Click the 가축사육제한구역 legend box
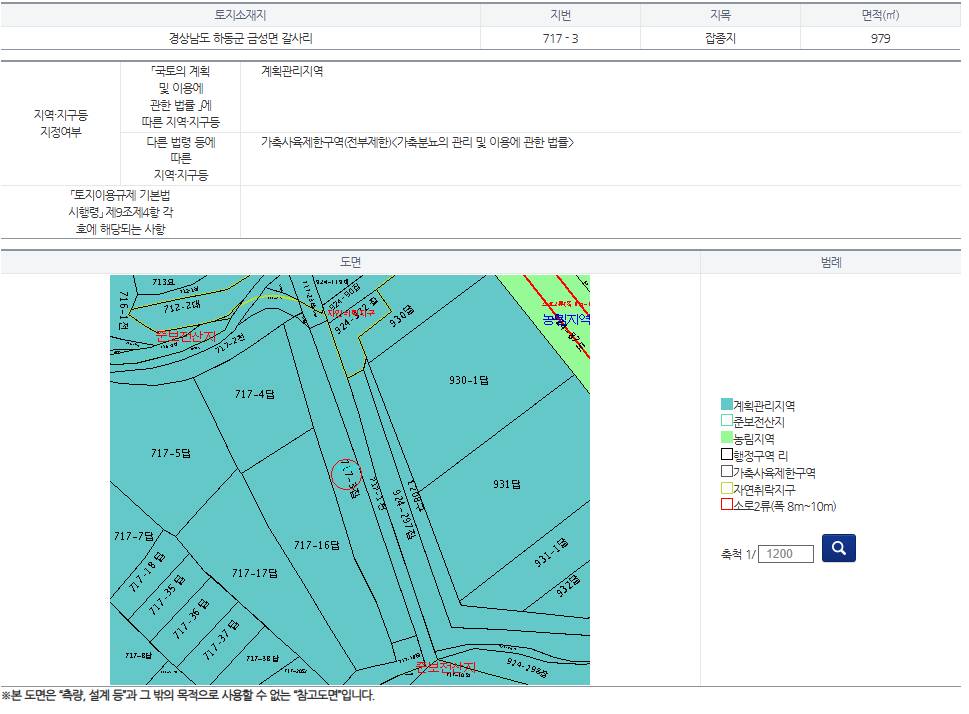This screenshot has height=714, width=969. point(727,471)
